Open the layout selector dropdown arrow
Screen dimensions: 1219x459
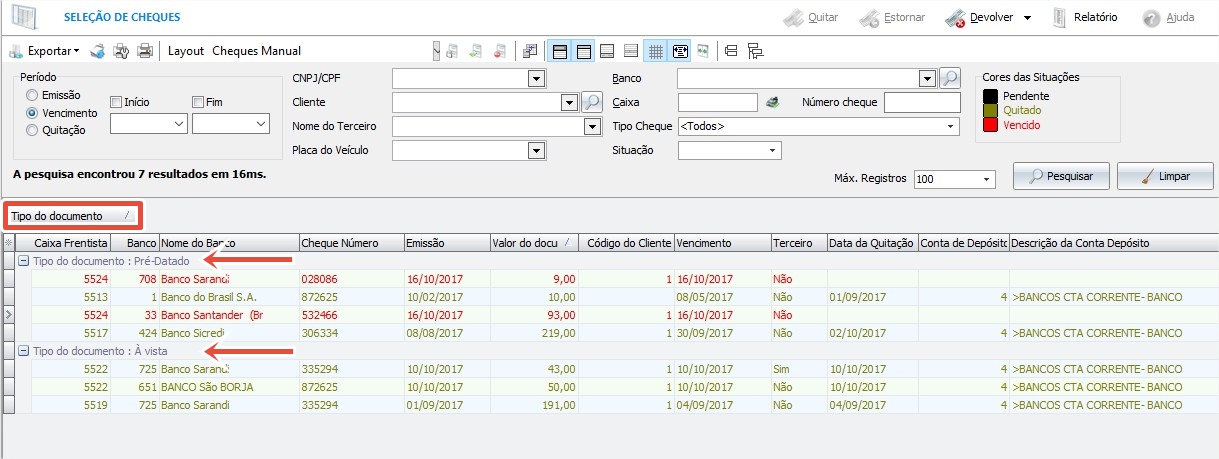pos(436,50)
